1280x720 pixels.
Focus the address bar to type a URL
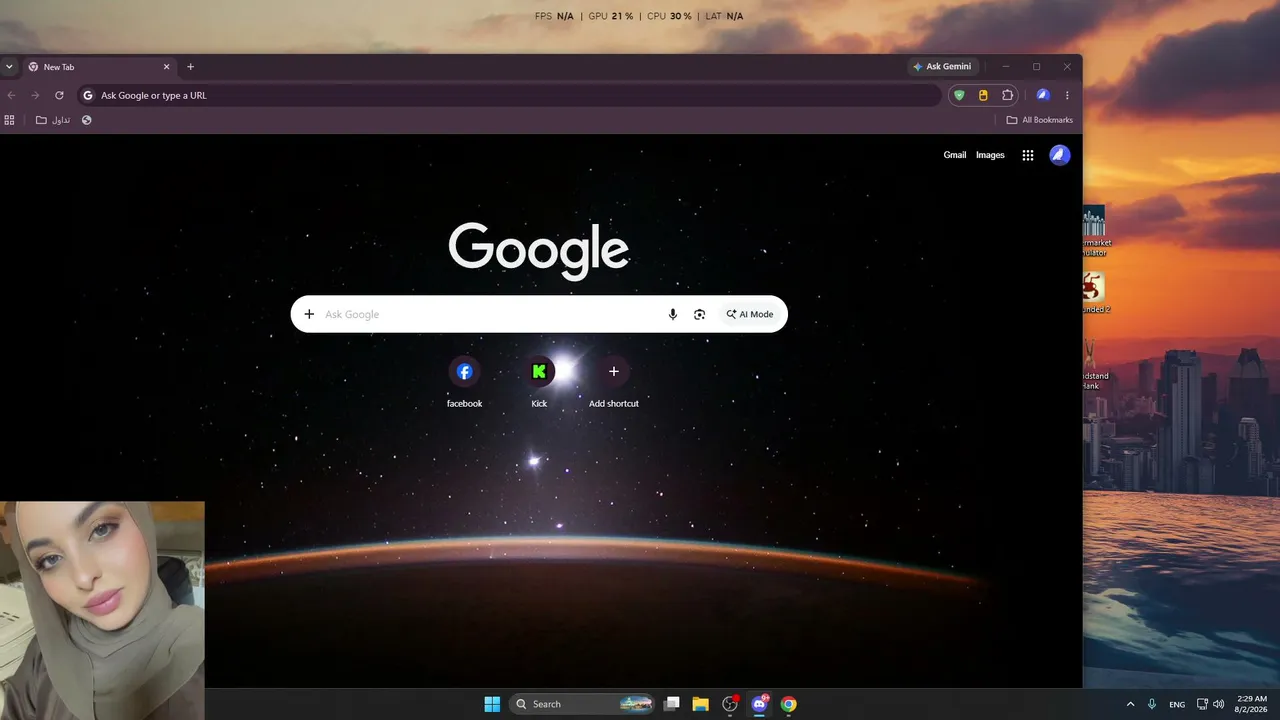click(x=510, y=95)
